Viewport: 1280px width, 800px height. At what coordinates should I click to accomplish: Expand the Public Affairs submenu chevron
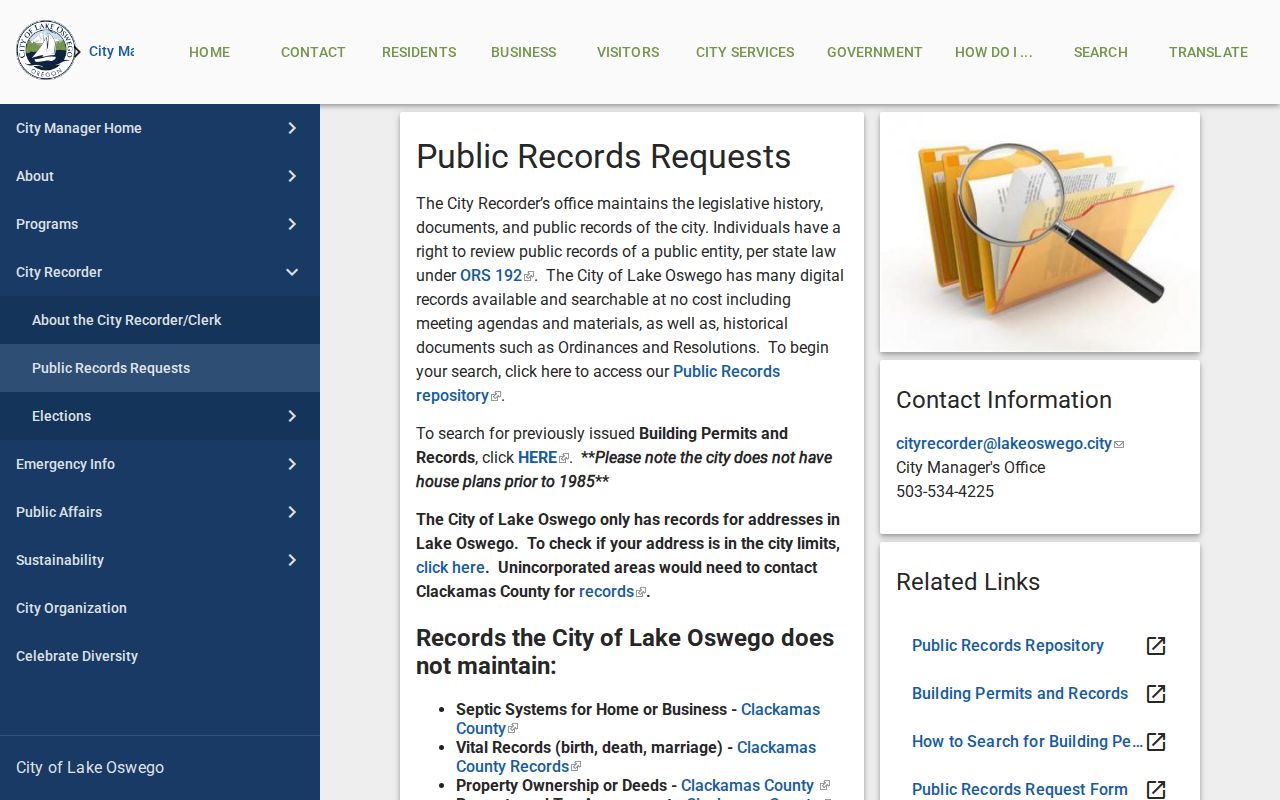point(292,512)
